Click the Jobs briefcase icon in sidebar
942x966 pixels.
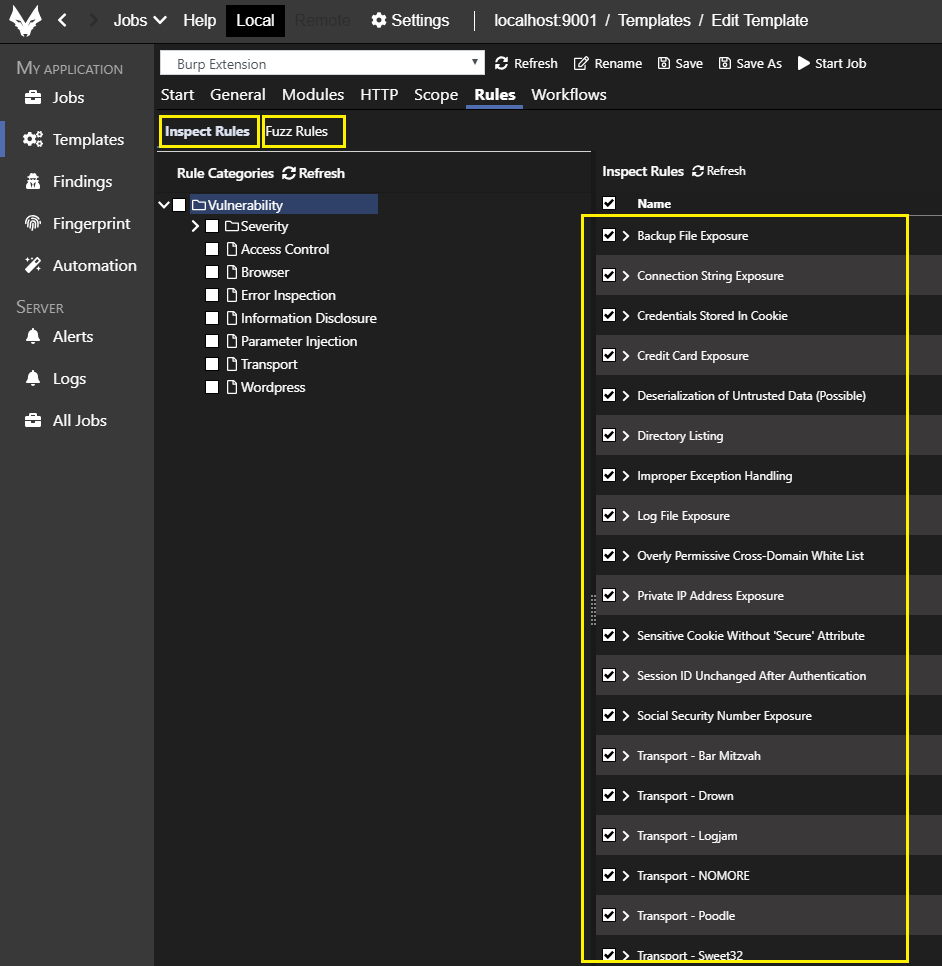33,97
